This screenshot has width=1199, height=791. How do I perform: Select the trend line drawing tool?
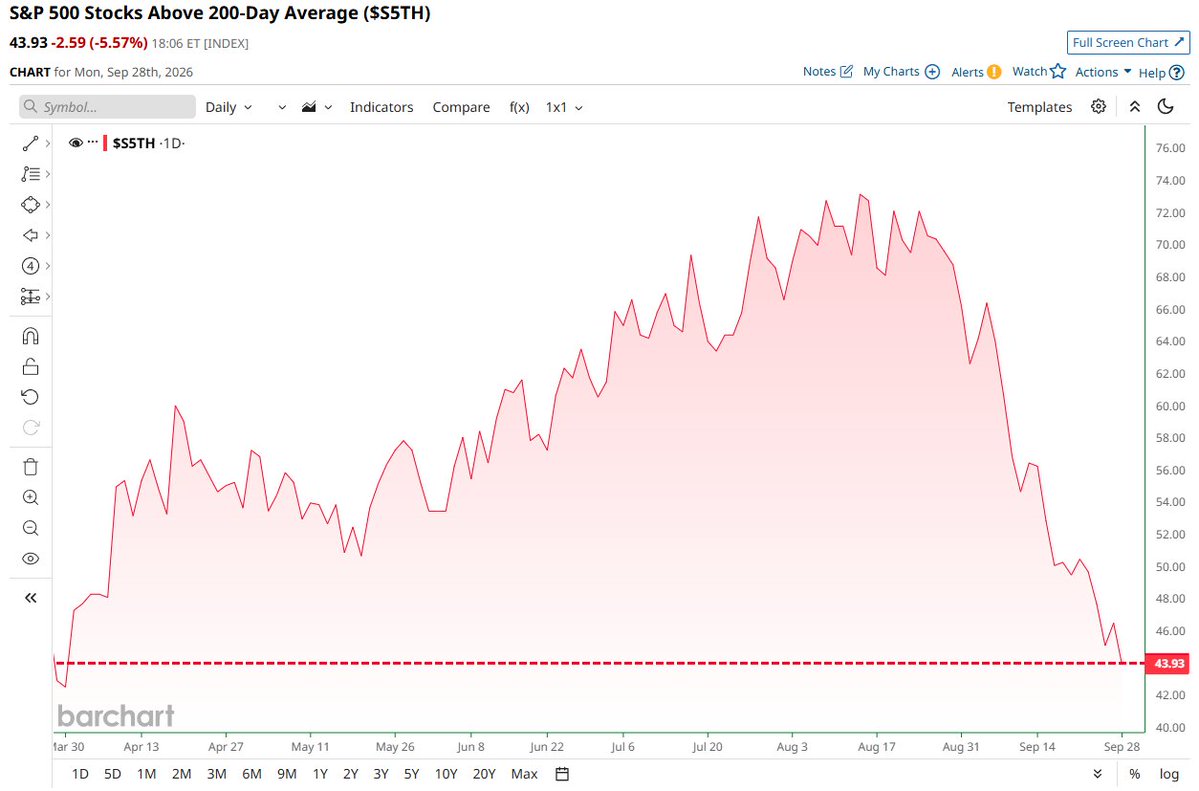coord(30,143)
